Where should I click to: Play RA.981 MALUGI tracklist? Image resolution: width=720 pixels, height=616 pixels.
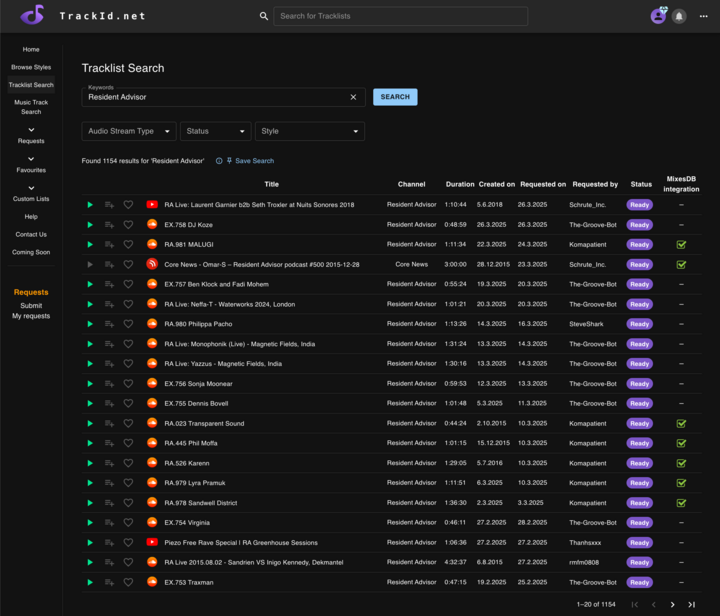[x=90, y=245]
